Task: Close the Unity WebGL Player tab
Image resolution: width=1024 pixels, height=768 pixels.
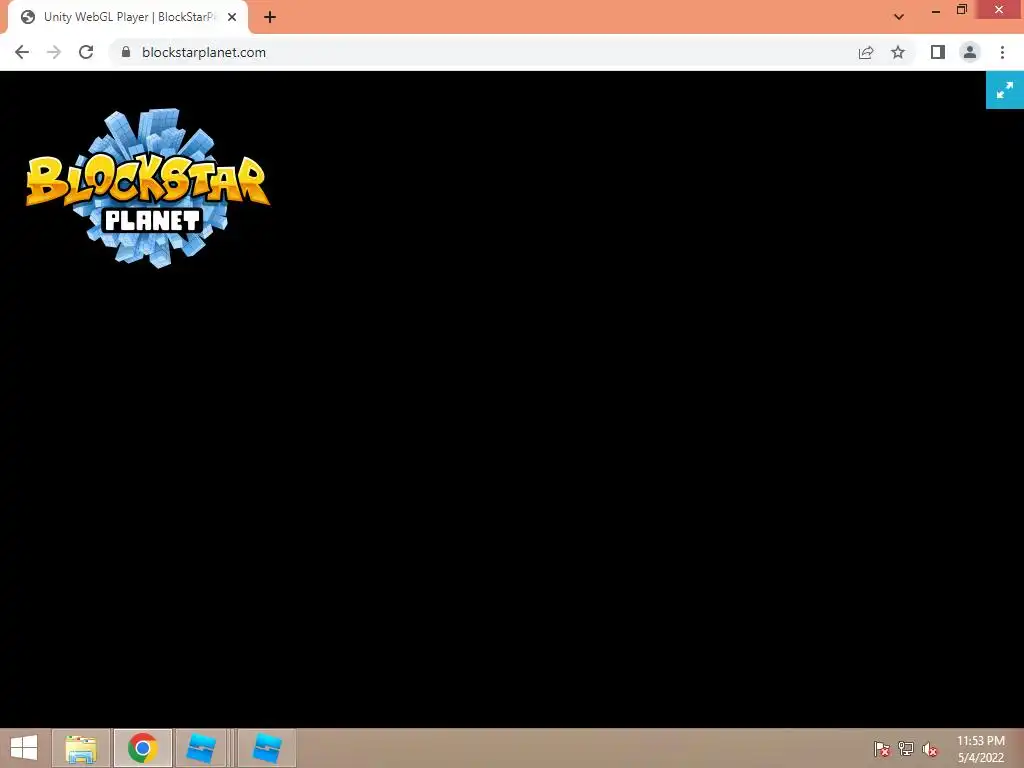Action: point(232,17)
